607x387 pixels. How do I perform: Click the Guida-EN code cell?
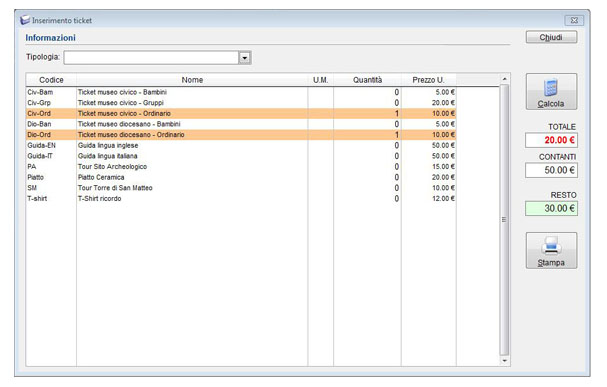click(x=51, y=145)
